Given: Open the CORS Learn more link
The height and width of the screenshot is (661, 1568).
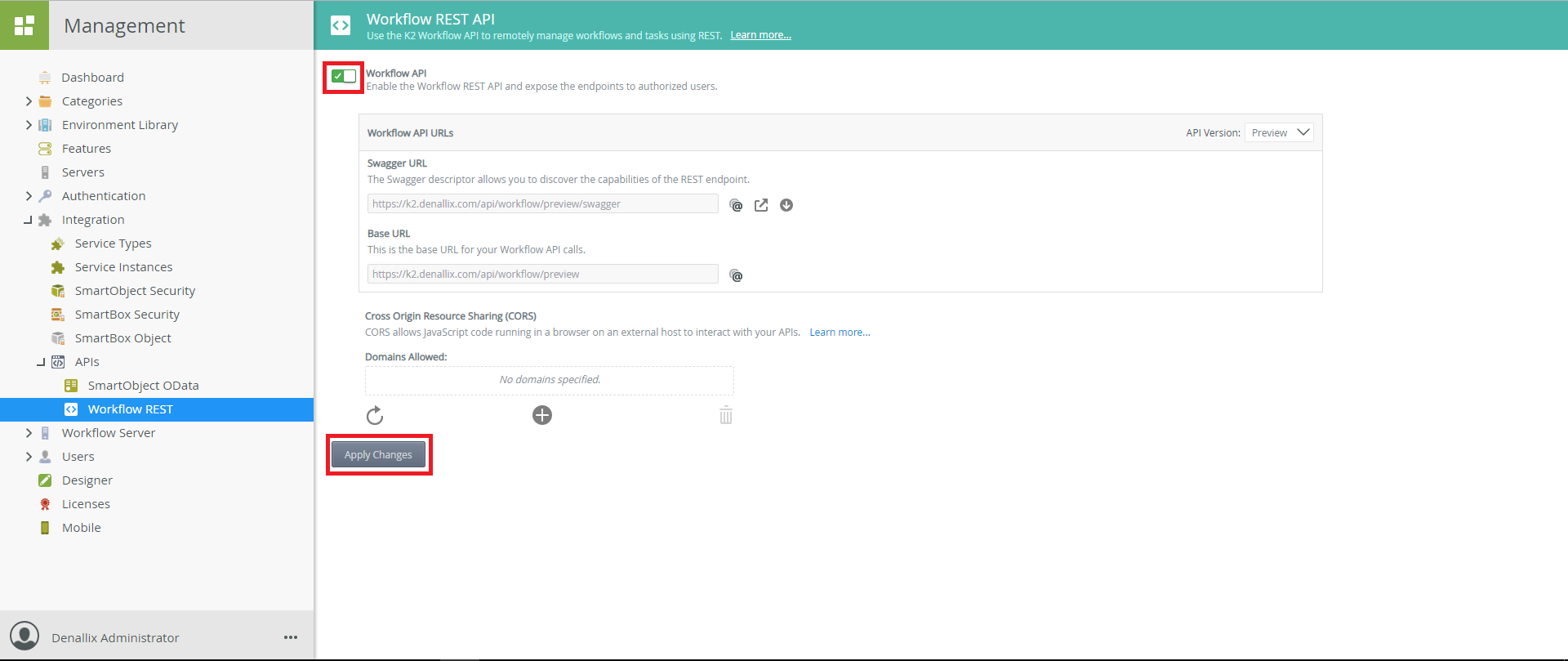Looking at the screenshot, I should point(840,333).
